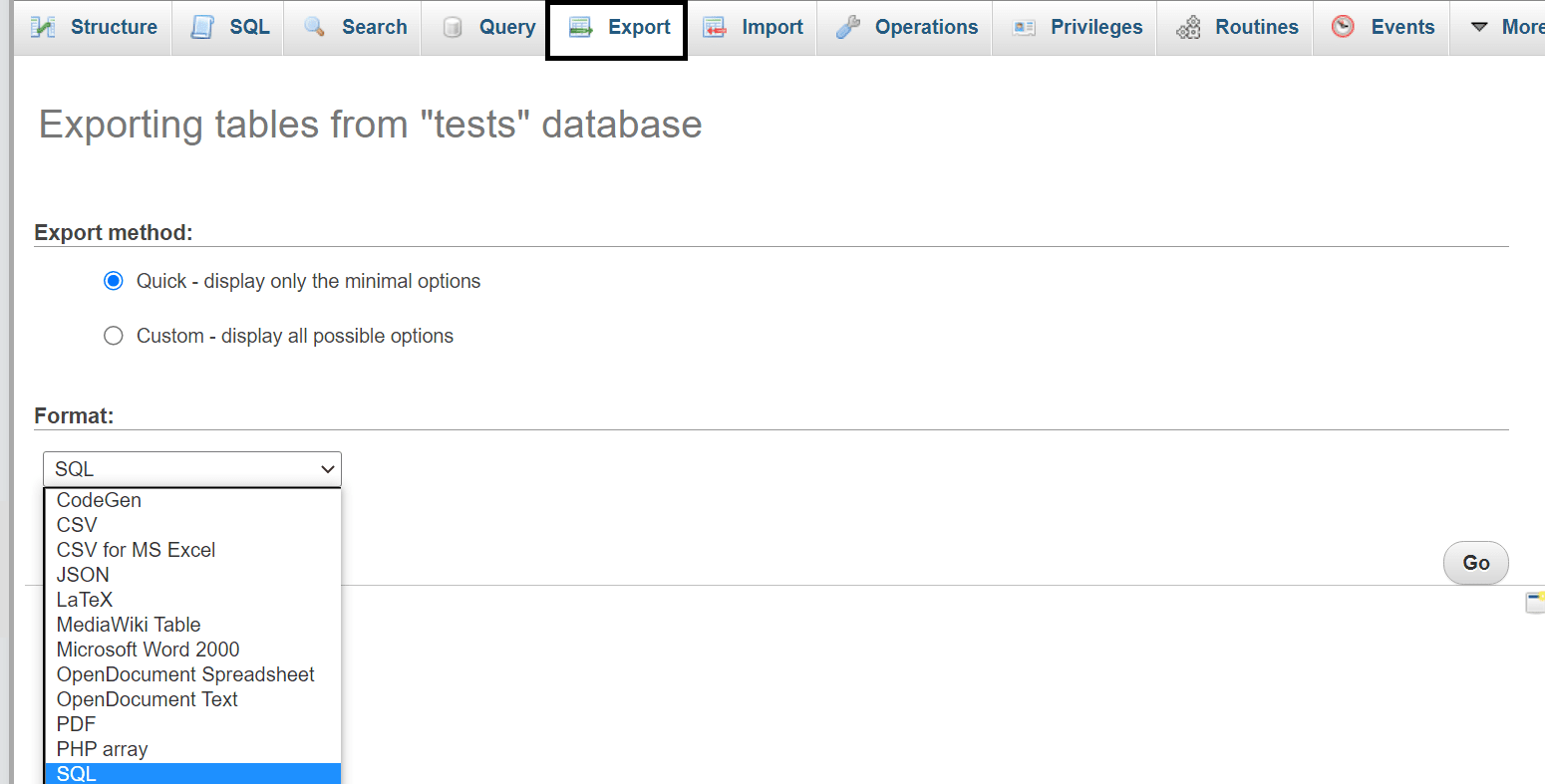
Task: Choose OpenDocument Spreadsheet format option
Action: (192, 674)
